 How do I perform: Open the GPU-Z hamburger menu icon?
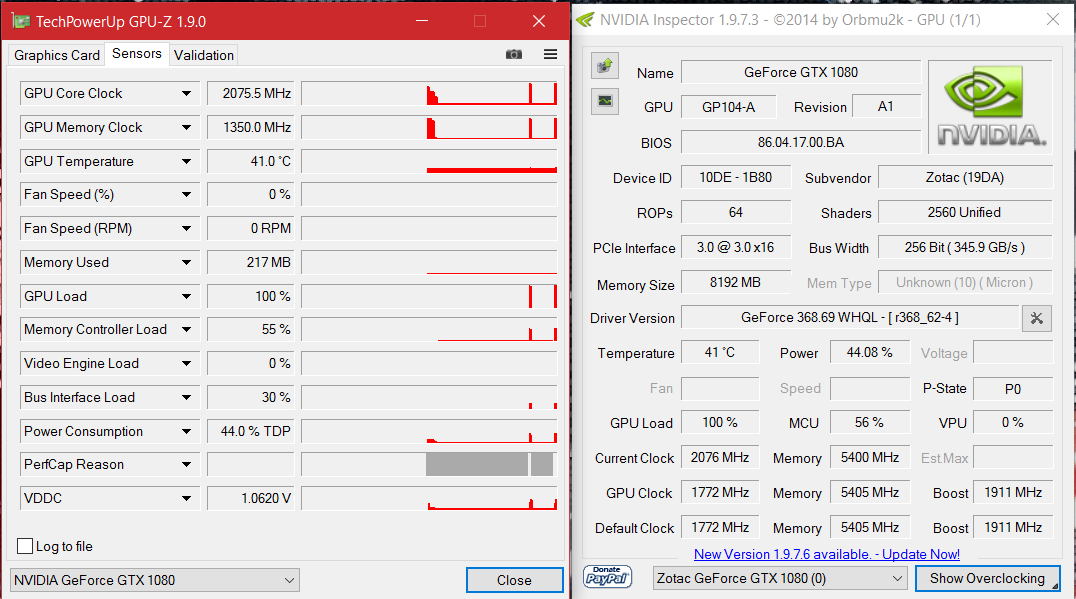point(550,54)
